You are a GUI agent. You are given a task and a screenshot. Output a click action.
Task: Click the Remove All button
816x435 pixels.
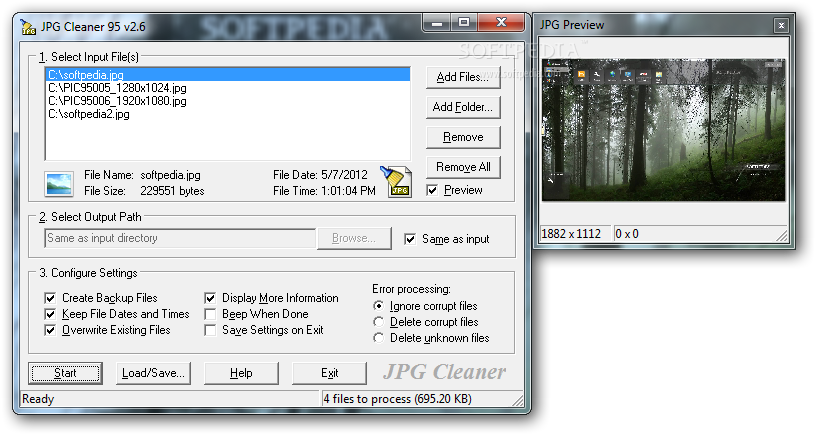pyautogui.click(x=463, y=168)
